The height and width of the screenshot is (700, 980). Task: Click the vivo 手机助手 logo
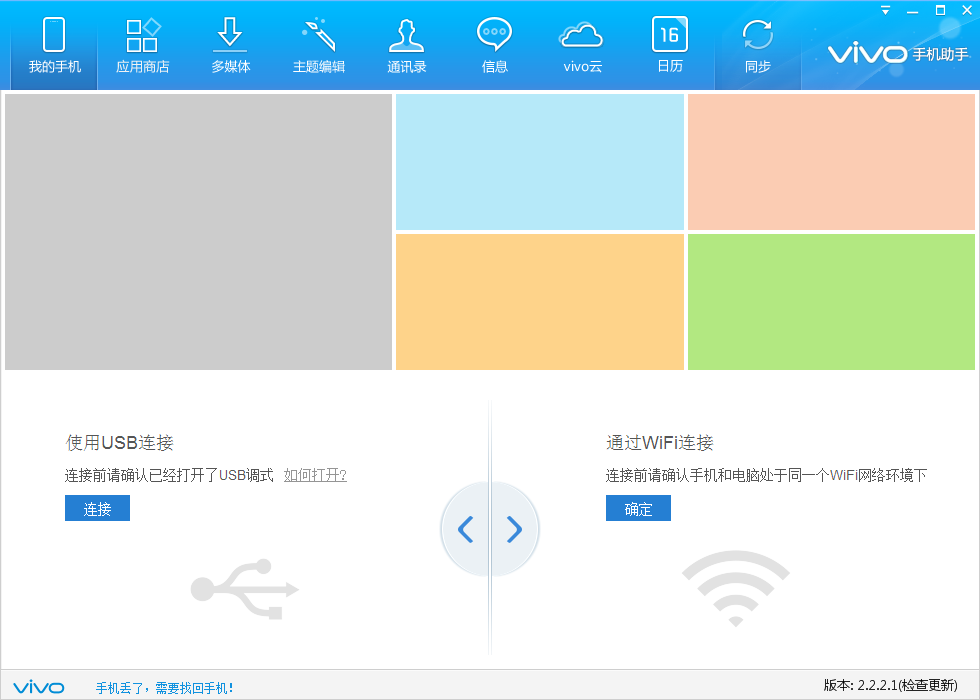(x=899, y=54)
